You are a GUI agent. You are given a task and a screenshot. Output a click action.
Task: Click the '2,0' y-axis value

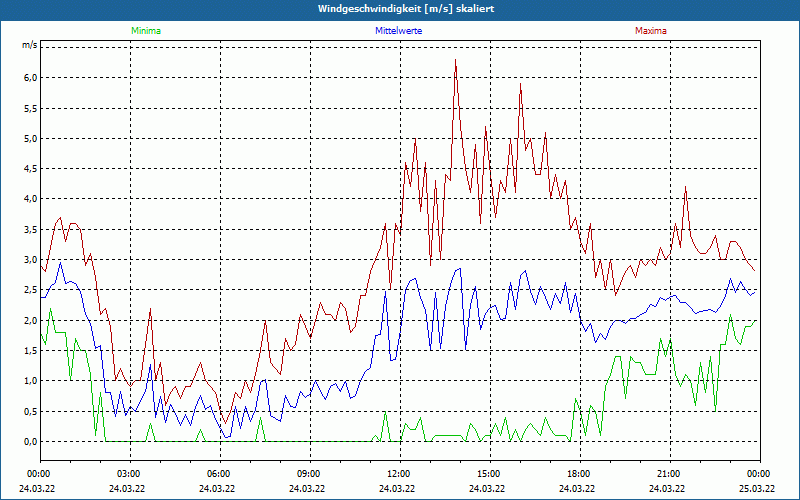tap(30, 320)
